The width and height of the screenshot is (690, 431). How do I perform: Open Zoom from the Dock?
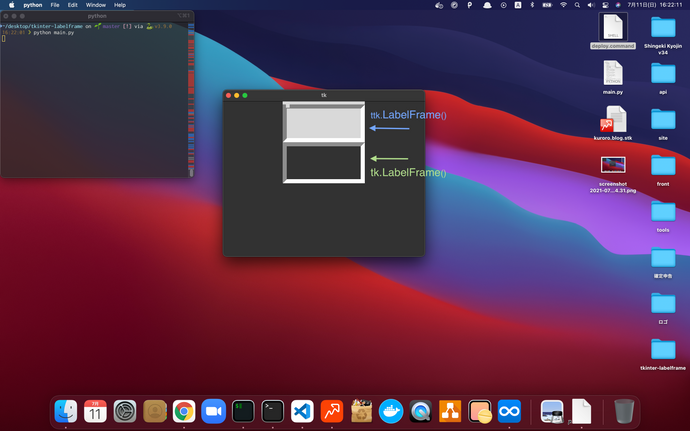tap(213, 412)
